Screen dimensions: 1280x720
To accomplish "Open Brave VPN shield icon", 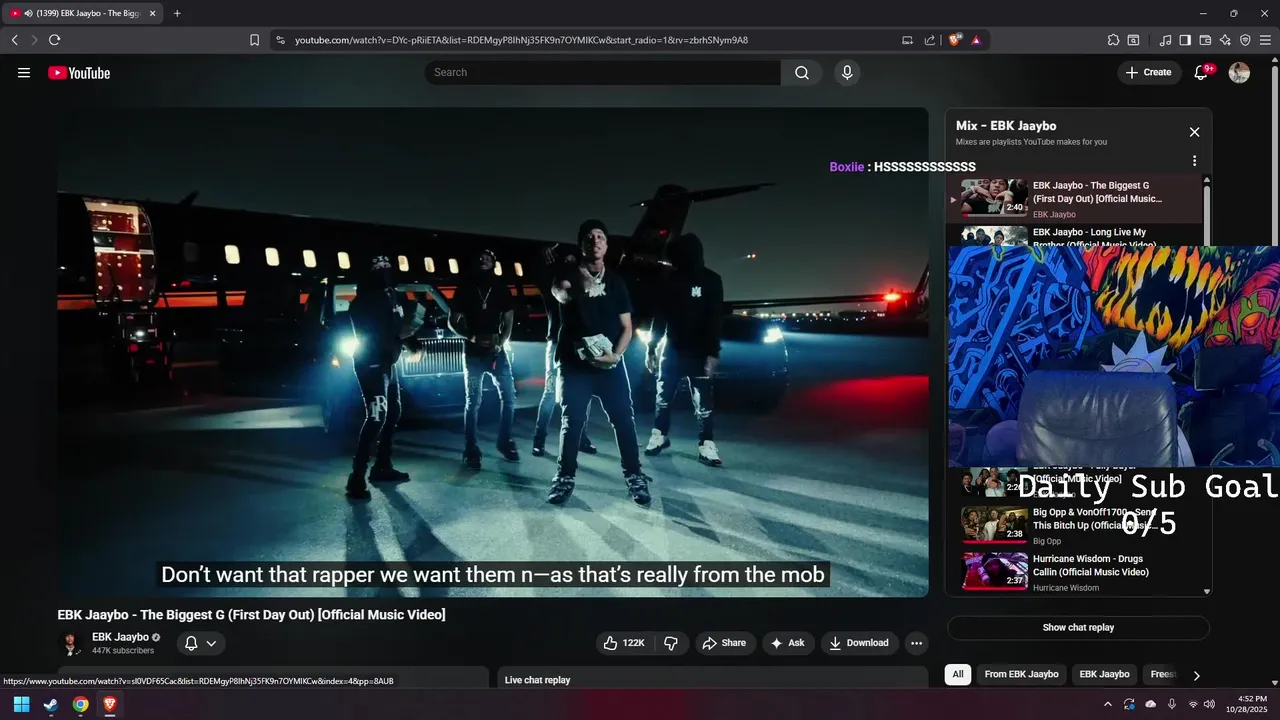I will point(1245,40).
